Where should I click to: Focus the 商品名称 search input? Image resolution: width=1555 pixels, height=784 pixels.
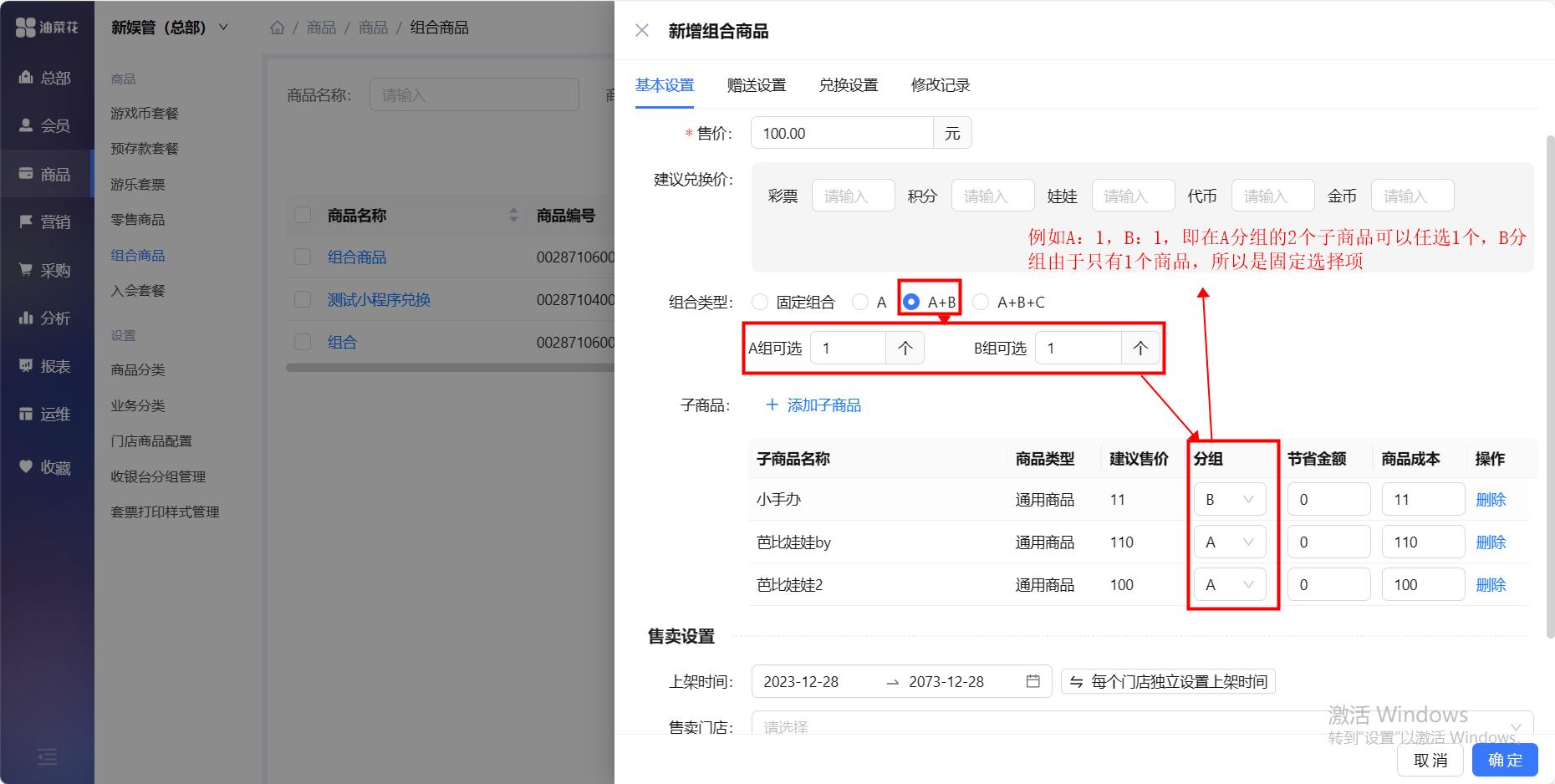[x=474, y=94]
